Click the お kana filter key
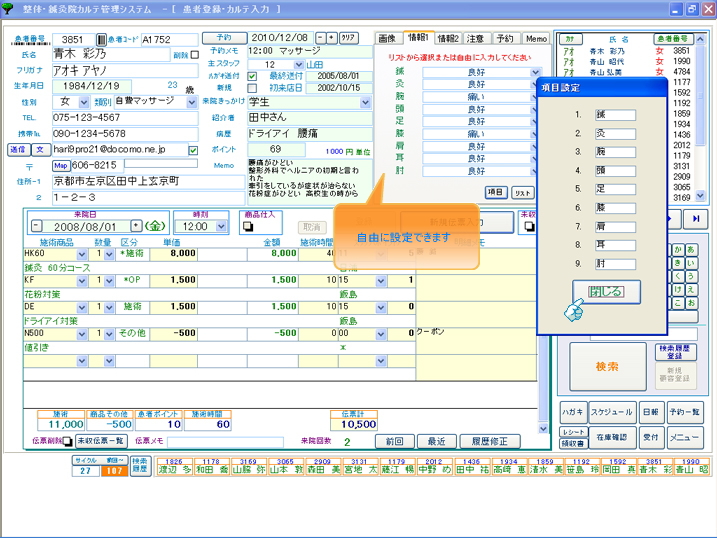The image size is (717, 538). (690, 303)
